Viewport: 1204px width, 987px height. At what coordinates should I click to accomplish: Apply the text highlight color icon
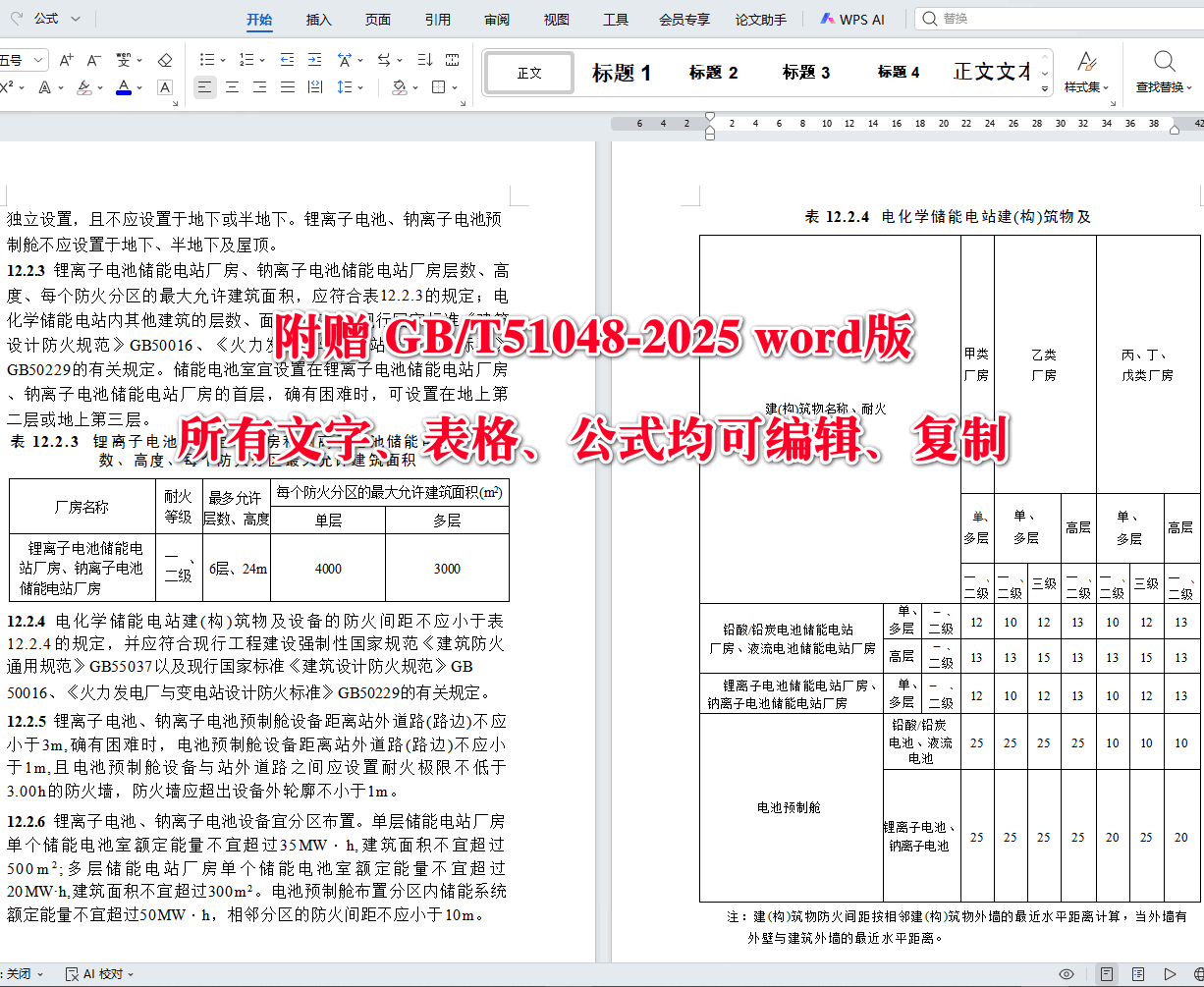[84, 87]
